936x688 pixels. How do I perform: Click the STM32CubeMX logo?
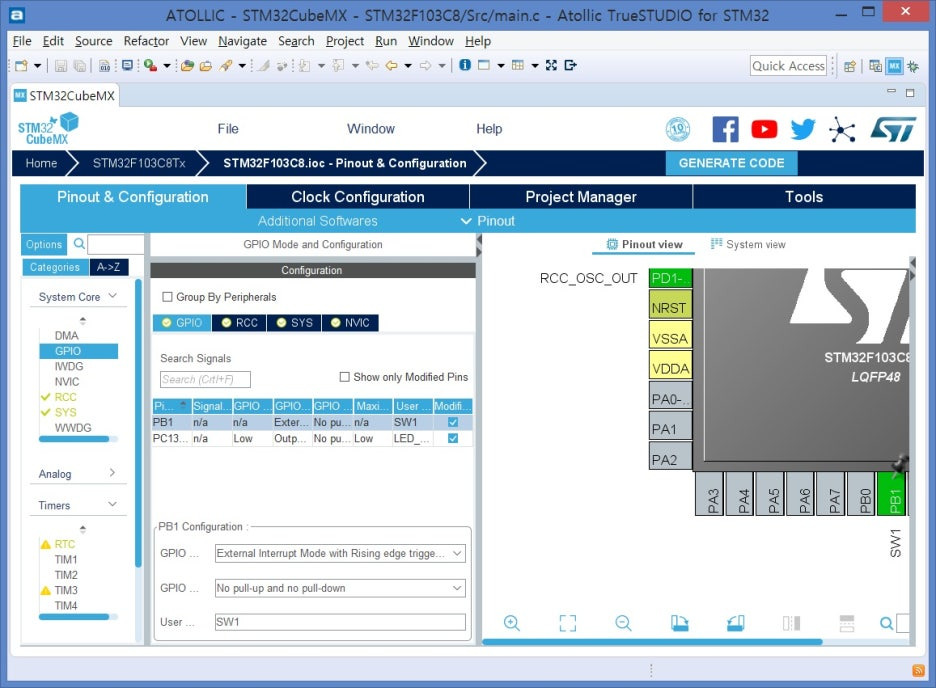(x=48, y=129)
